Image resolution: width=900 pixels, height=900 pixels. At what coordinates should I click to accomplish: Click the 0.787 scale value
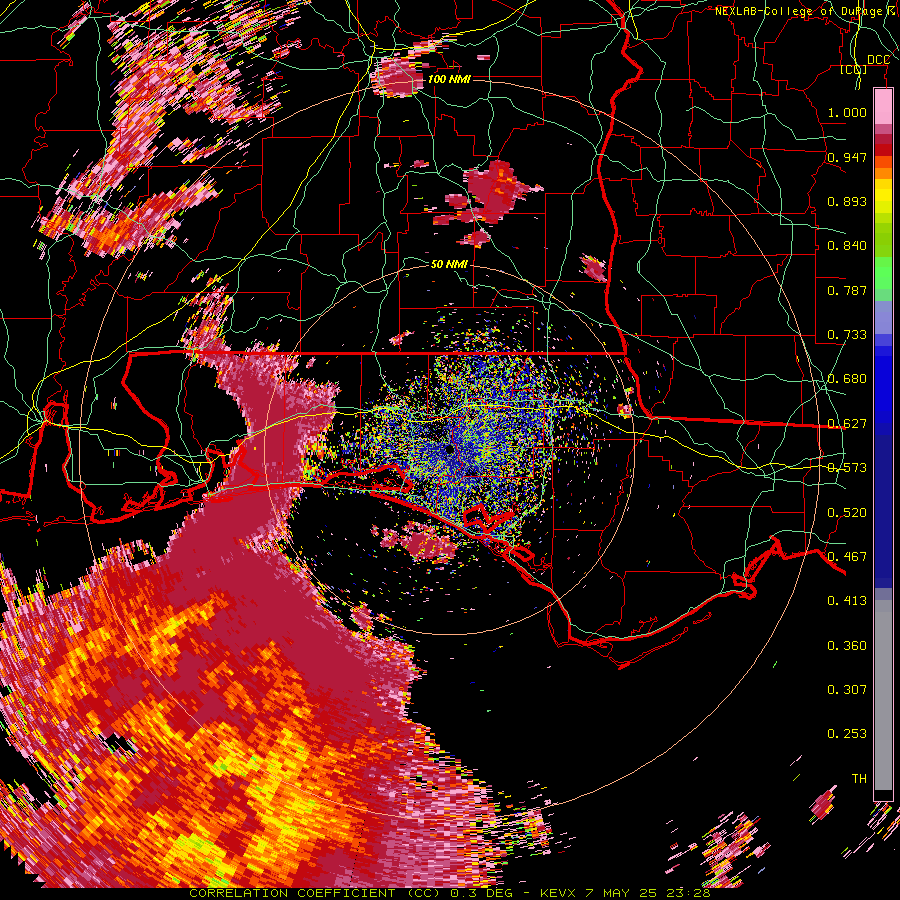847,290
